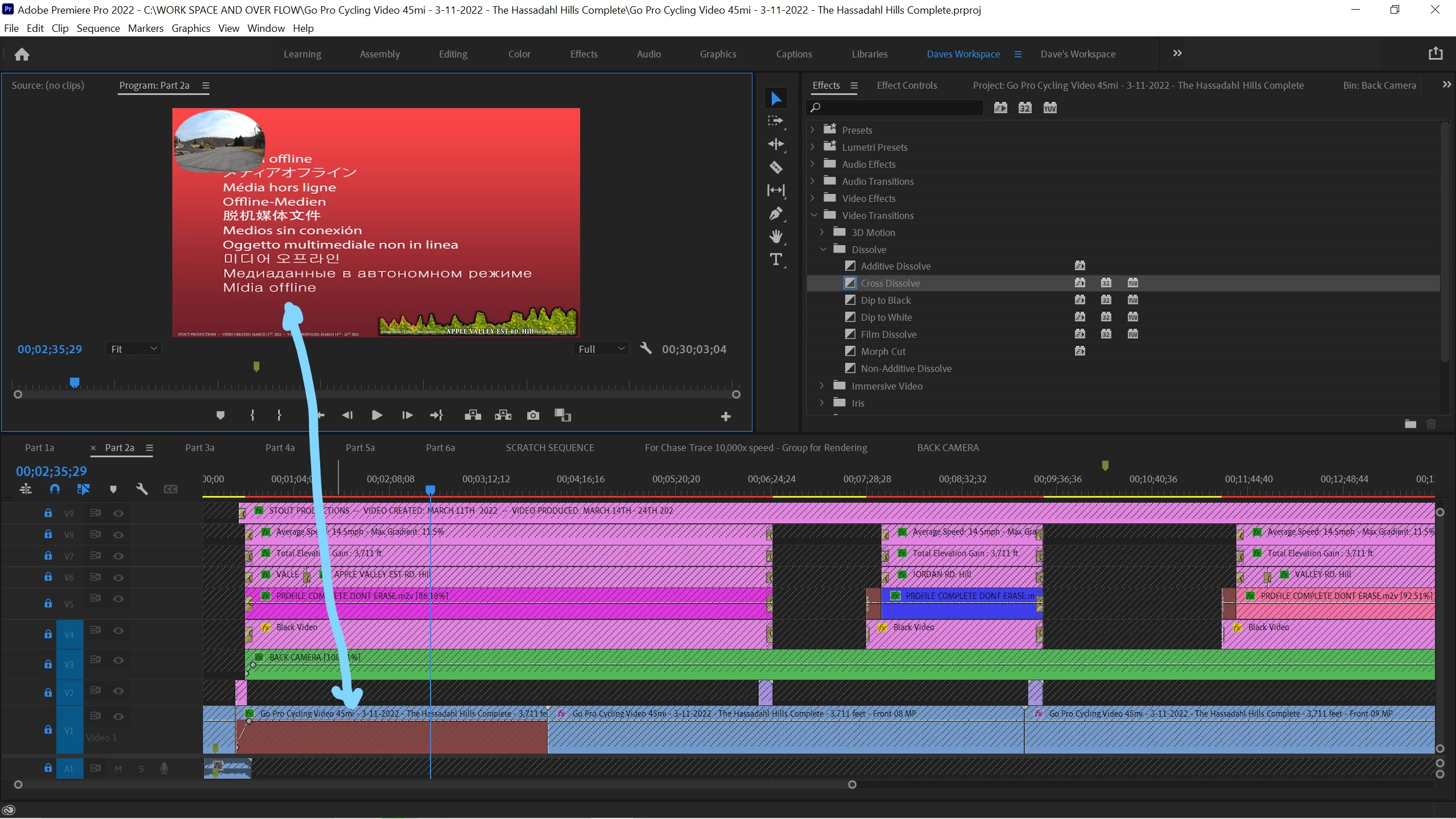This screenshot has height=819, width=1456.
Task: Toggle lock on track V3
Action: click(x=48, y=664)
